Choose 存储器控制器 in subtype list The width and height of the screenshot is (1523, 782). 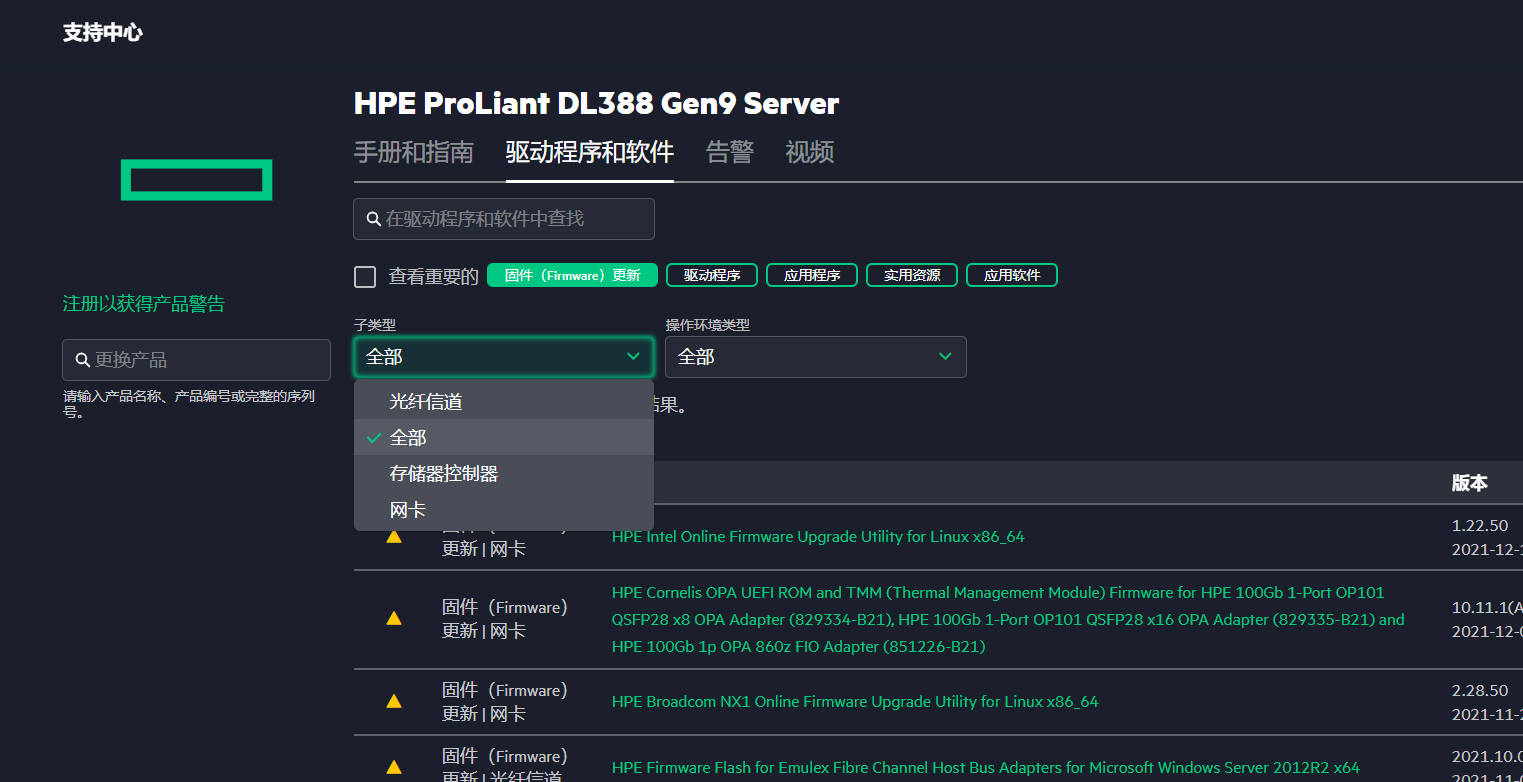tap(504, 474)
